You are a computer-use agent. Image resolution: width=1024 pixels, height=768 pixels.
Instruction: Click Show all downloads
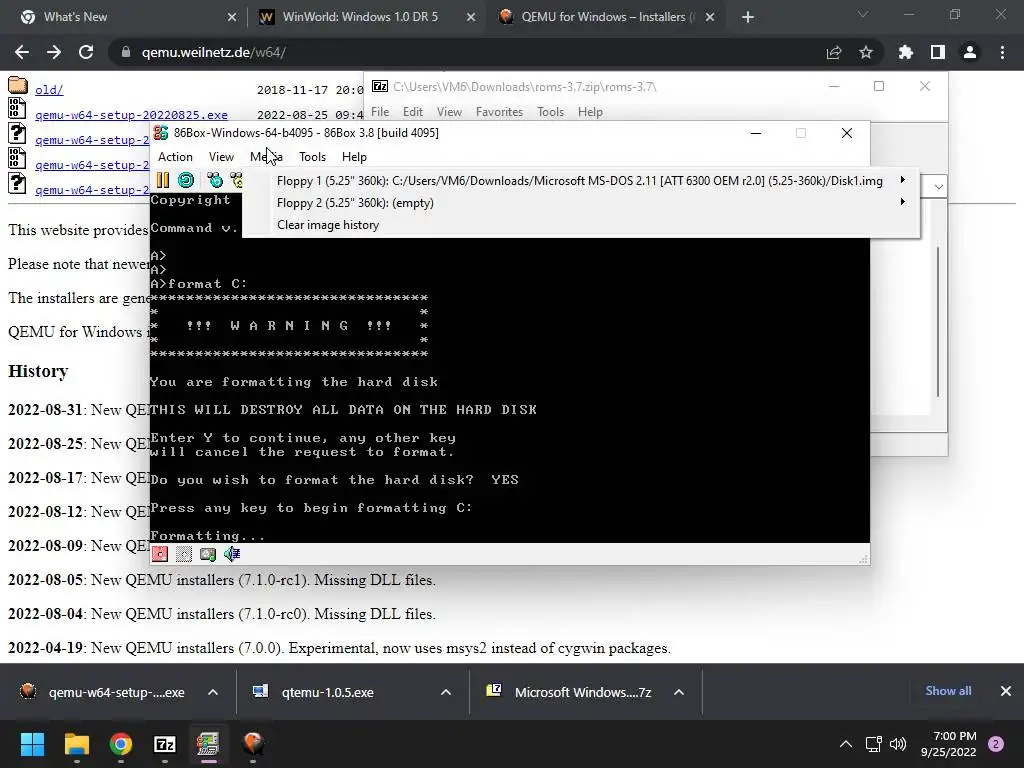click(x=948, y=691)
